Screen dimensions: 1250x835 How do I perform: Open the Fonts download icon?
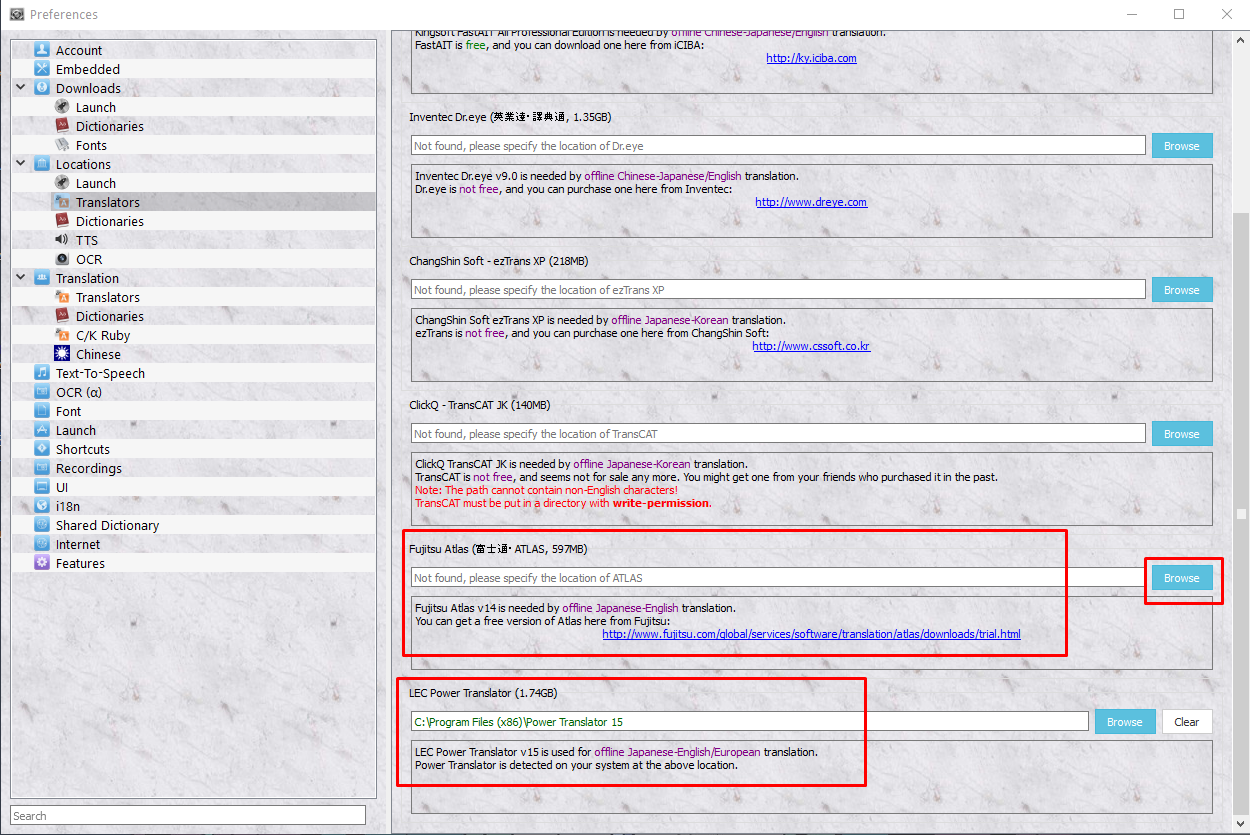pyautogui.click(x=62, y=145)
